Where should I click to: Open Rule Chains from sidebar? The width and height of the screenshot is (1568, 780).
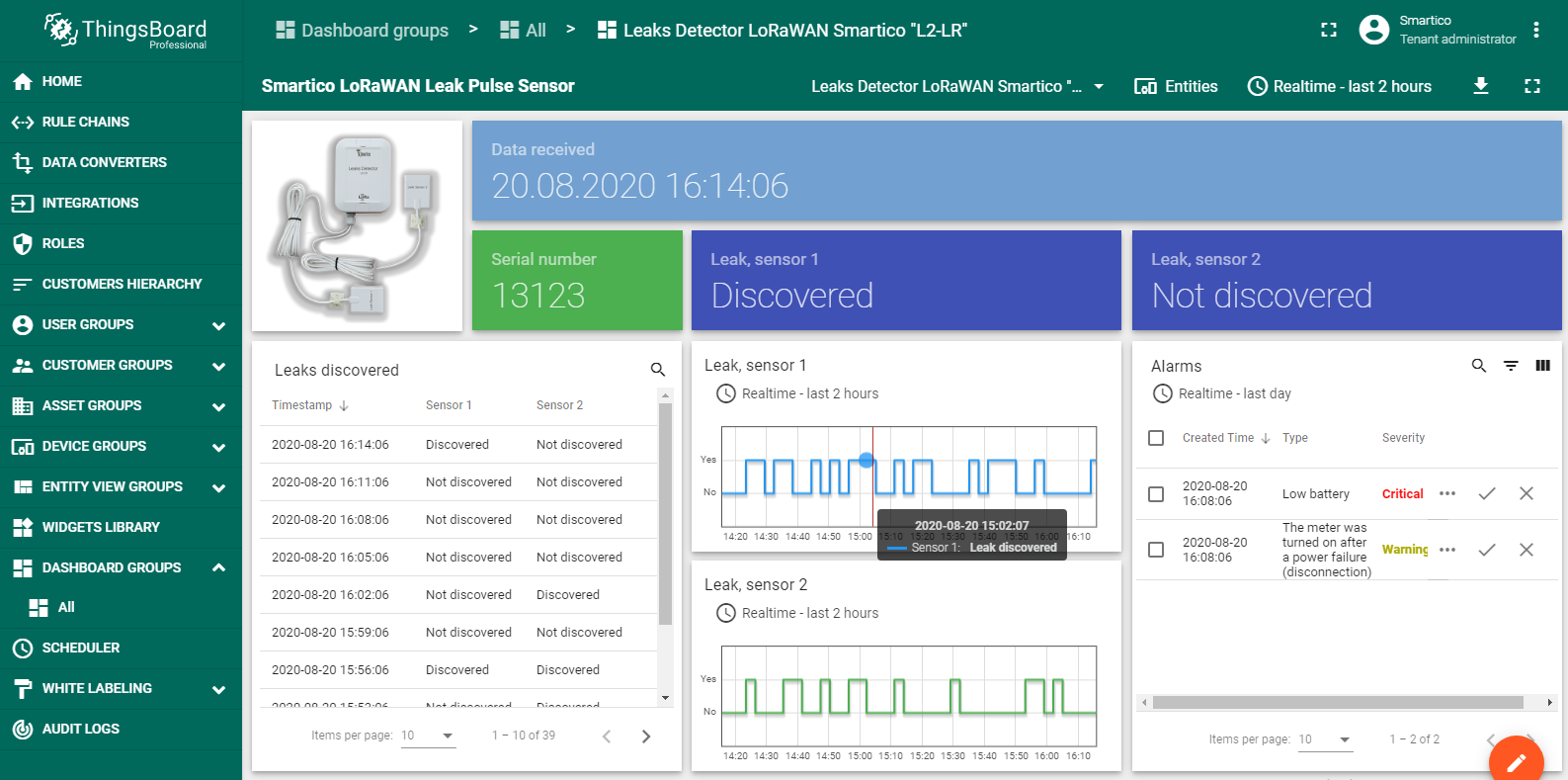coord(85,122)
